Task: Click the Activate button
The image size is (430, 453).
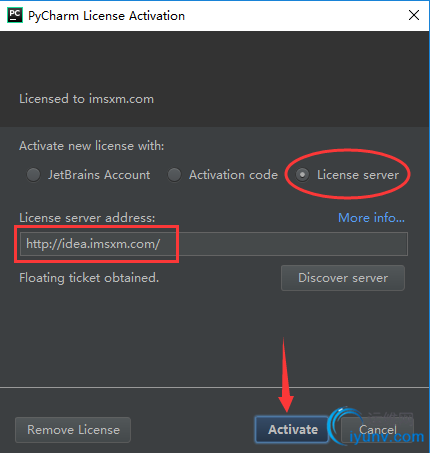Action: click(x=292, y=429)
